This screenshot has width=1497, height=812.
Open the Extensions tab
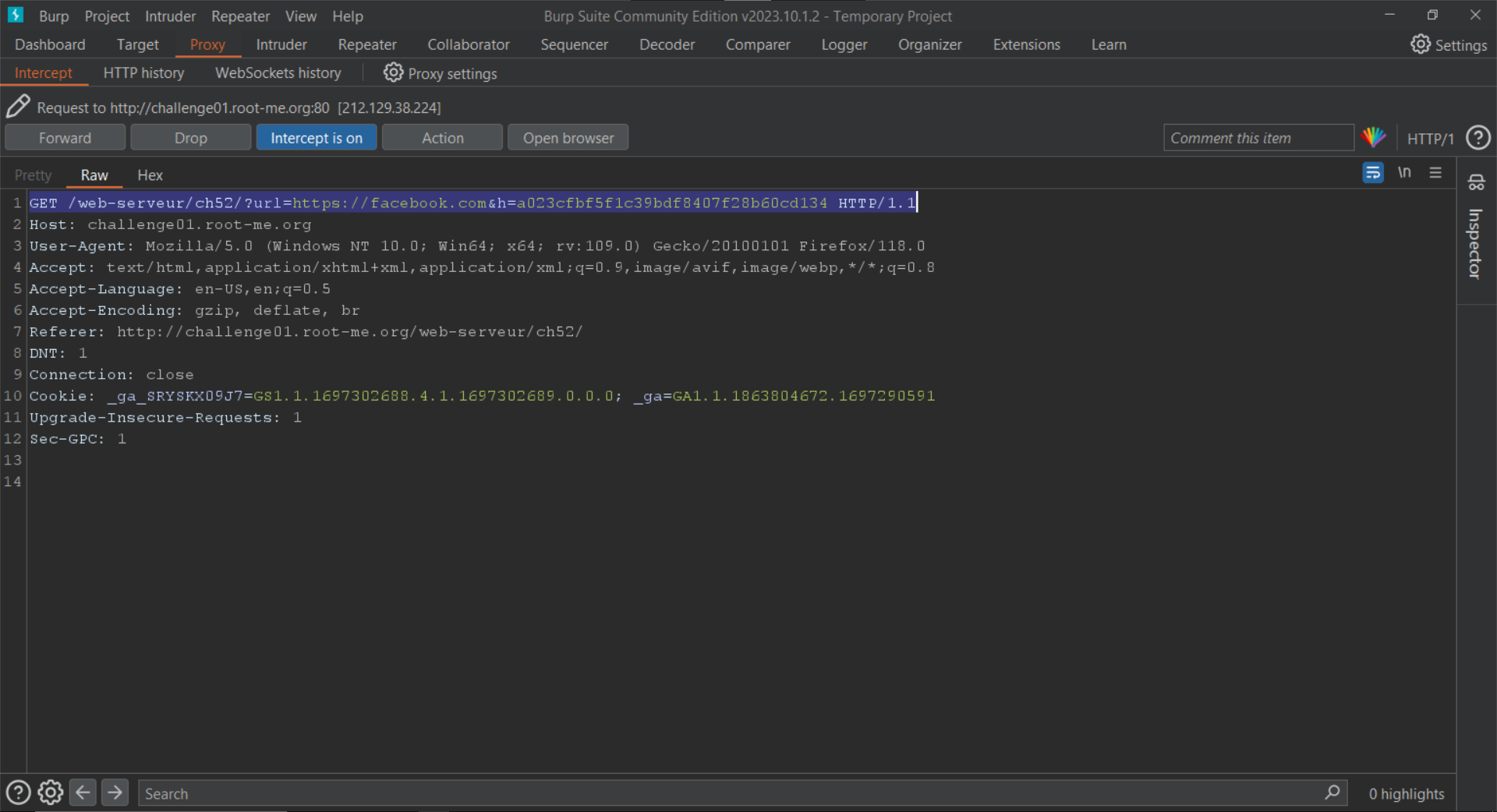coord(1027,44)
